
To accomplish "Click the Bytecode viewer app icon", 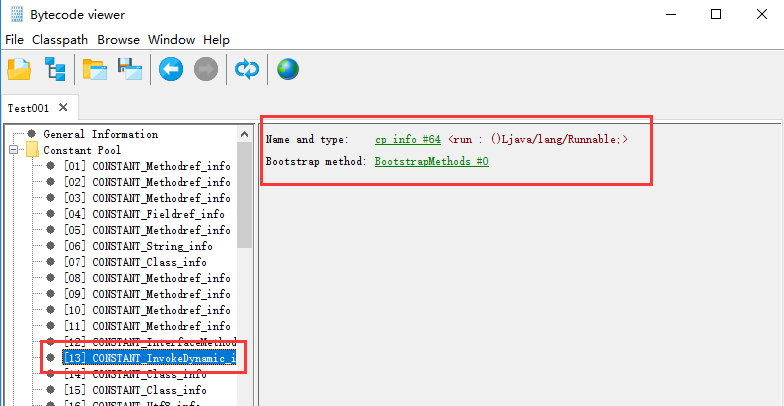I will point(17,14).
